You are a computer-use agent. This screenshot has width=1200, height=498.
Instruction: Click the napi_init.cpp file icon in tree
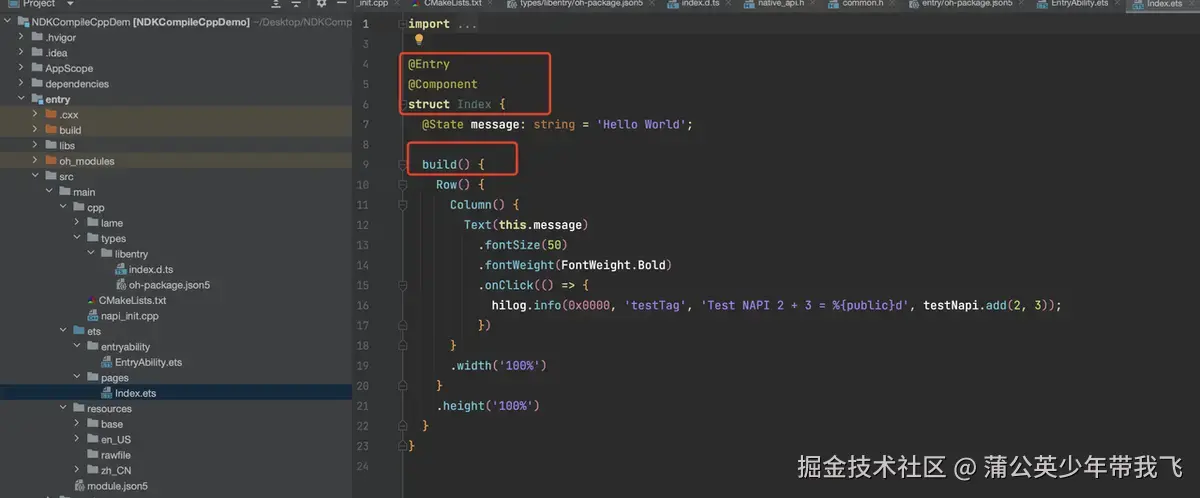(x=92, y=316)
